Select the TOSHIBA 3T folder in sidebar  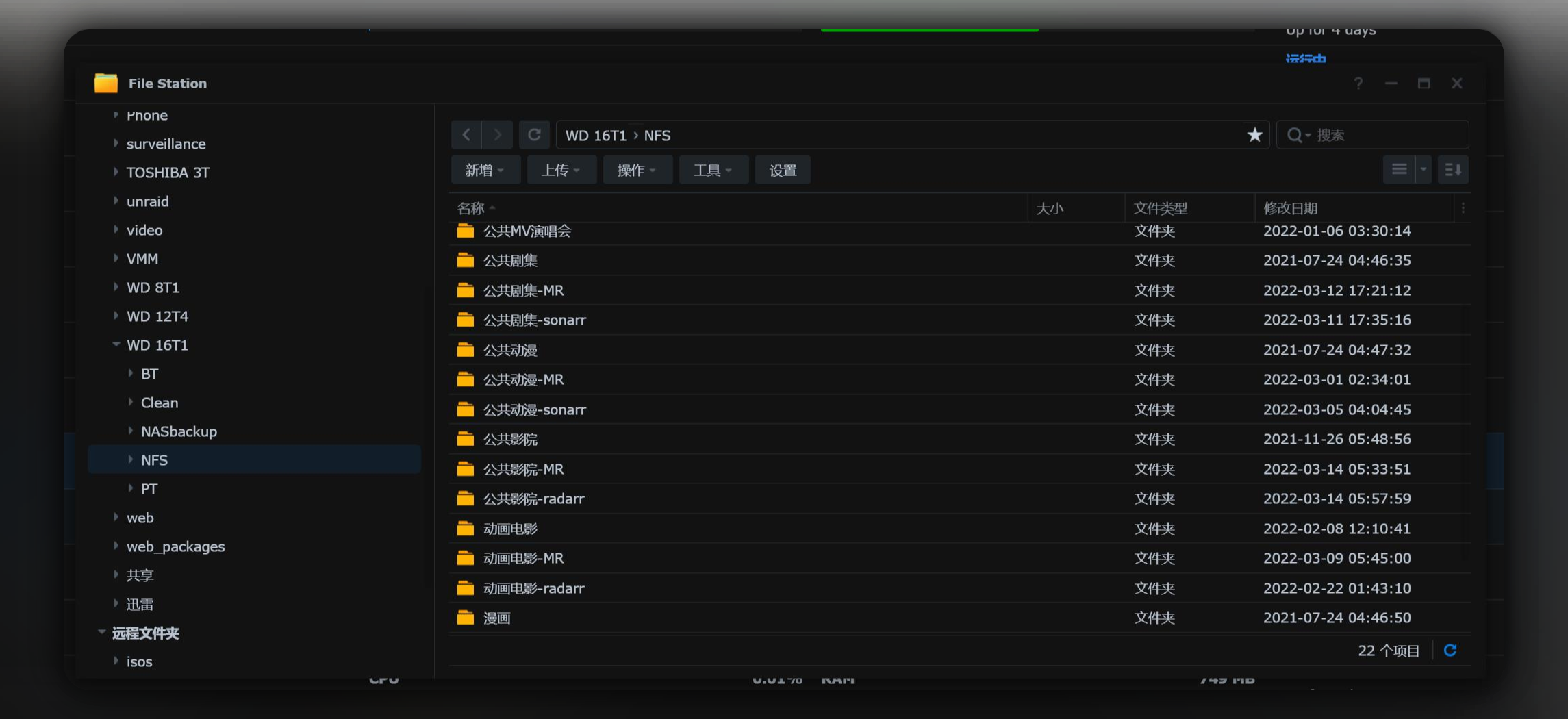168,173
